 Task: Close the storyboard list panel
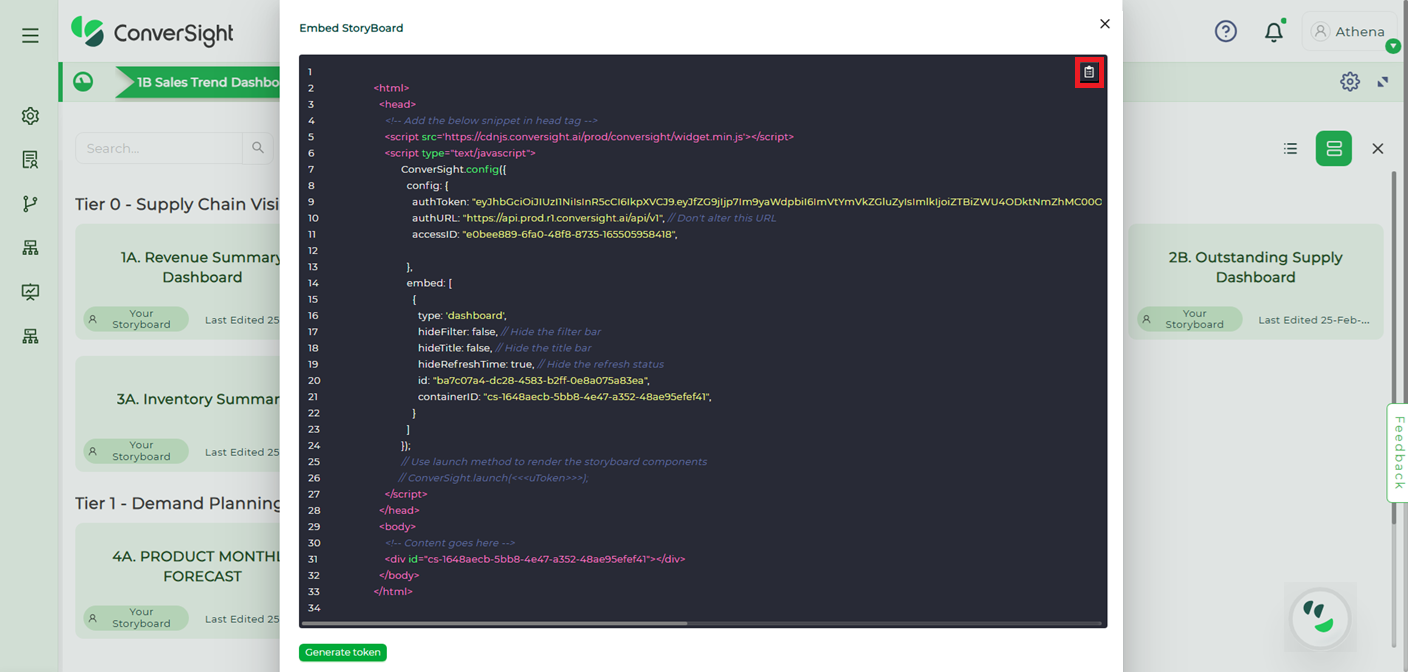(x=1378, y=148)
